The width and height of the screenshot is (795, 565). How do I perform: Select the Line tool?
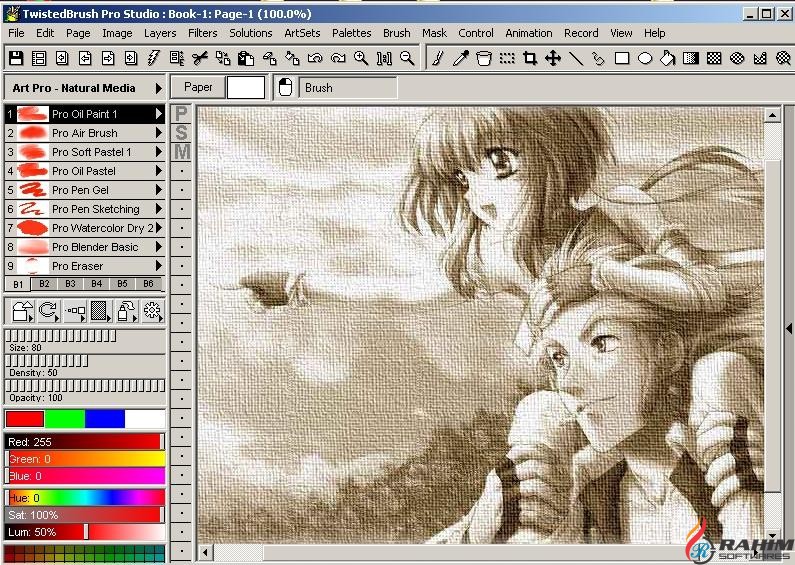tap(576, 58)
